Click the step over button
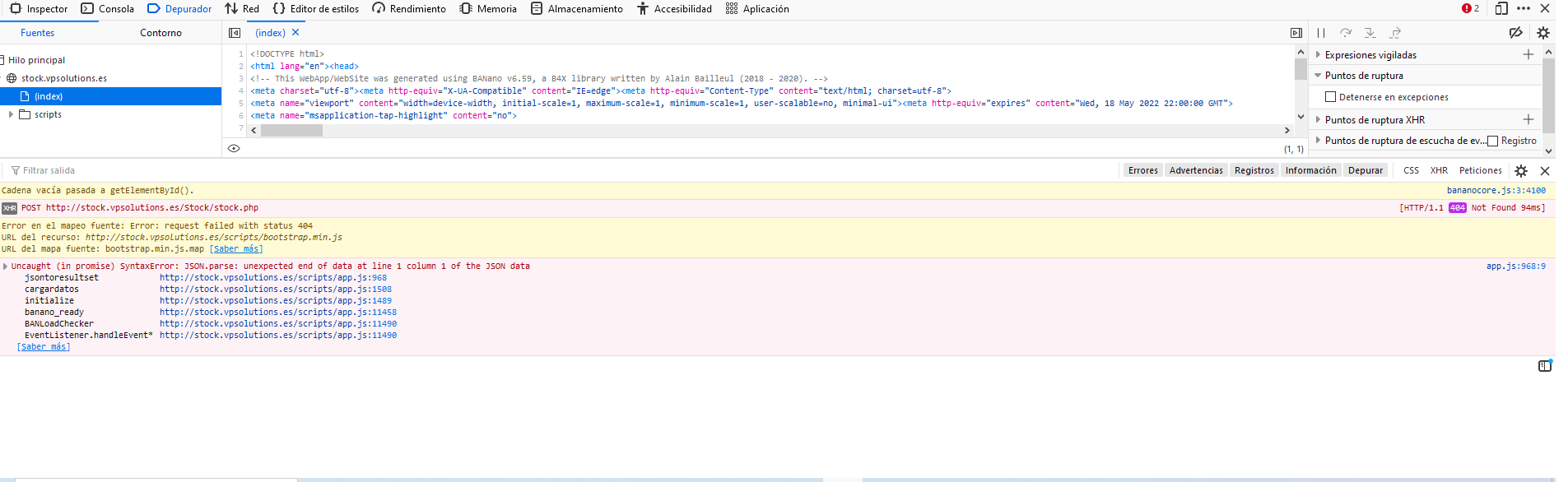This screenshot has height=482, width=1568. (1346, 33)
